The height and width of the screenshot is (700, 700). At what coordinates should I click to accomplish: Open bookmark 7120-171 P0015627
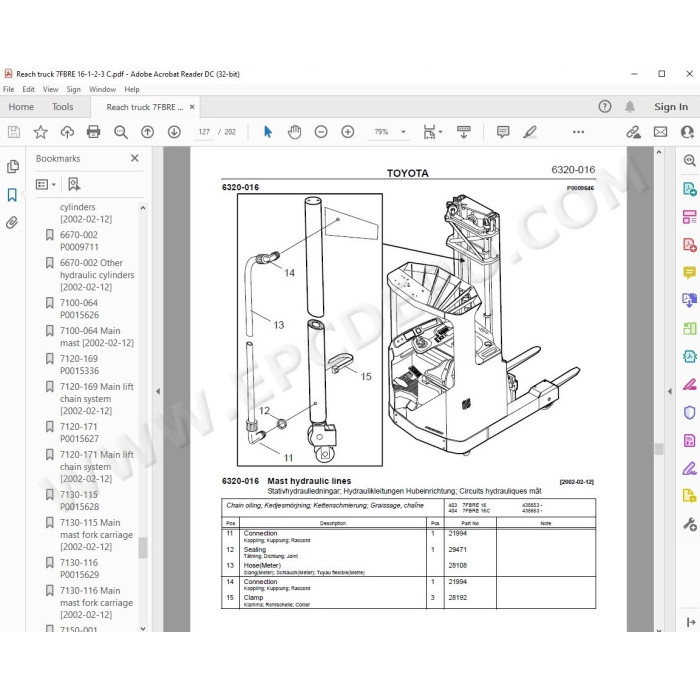coord(79,432)
